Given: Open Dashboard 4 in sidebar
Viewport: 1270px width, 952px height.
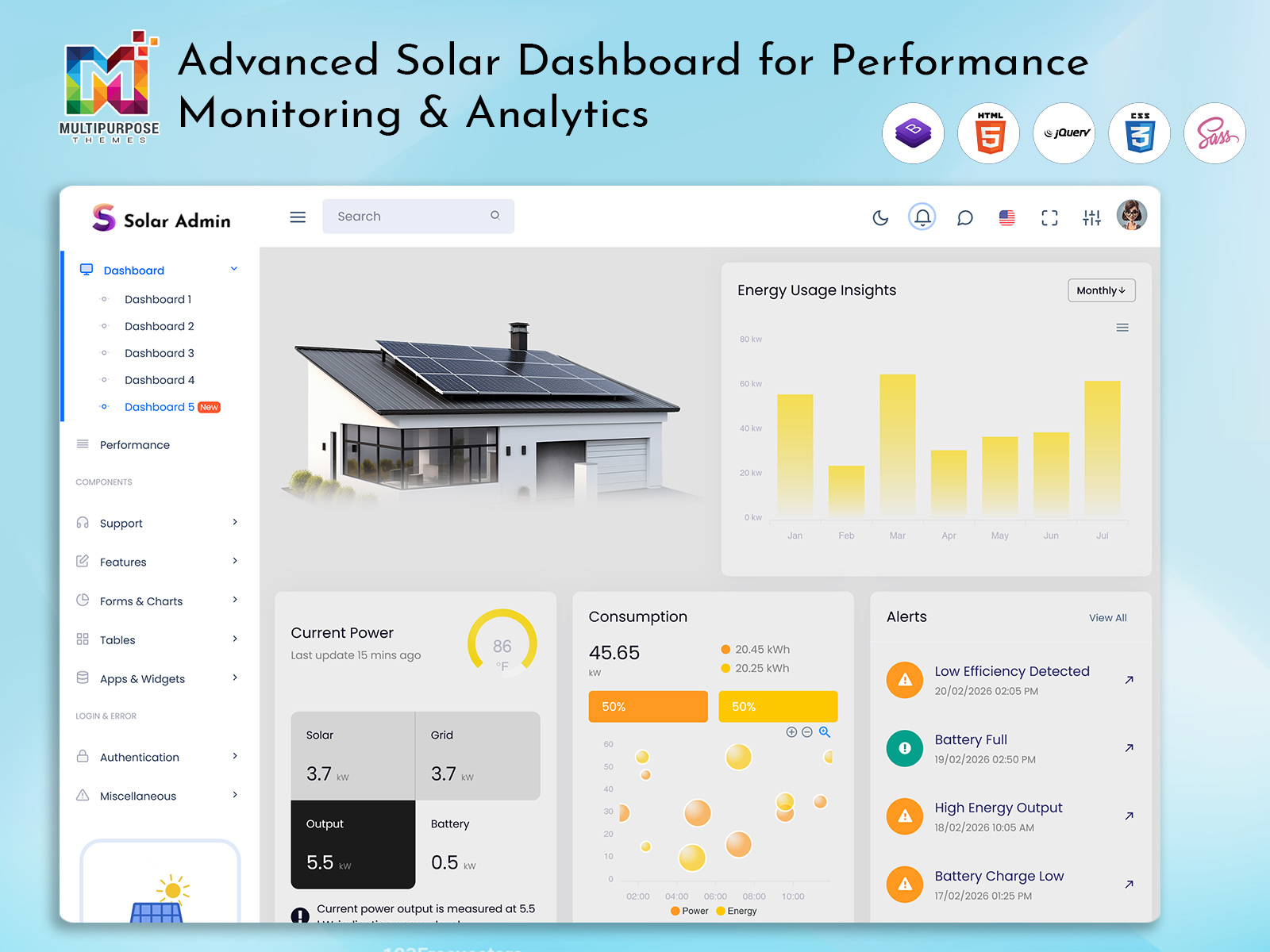Looking at the screenshot, I should pos(160,380).
